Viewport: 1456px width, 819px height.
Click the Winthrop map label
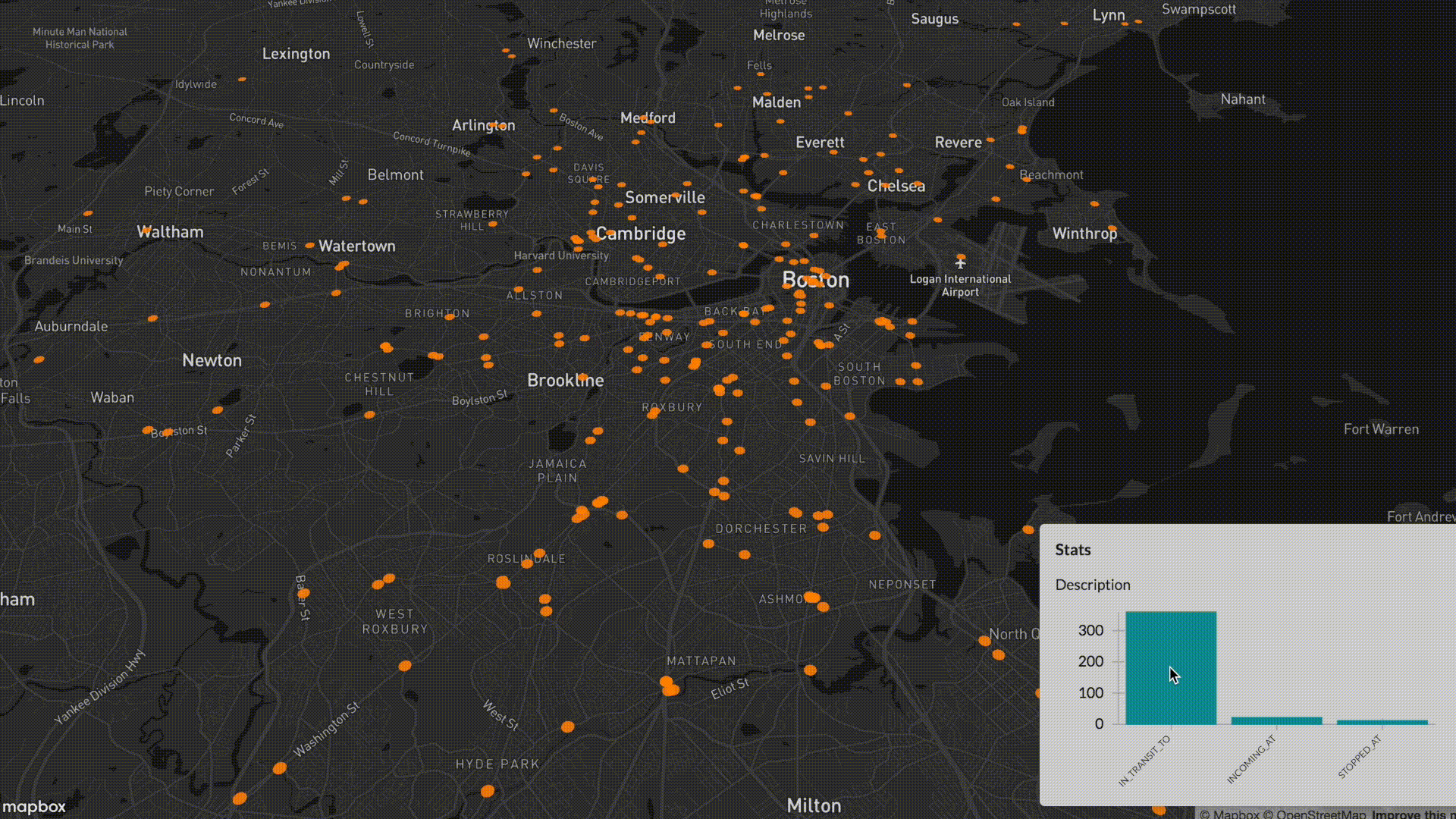click(x=1084, y=234)
